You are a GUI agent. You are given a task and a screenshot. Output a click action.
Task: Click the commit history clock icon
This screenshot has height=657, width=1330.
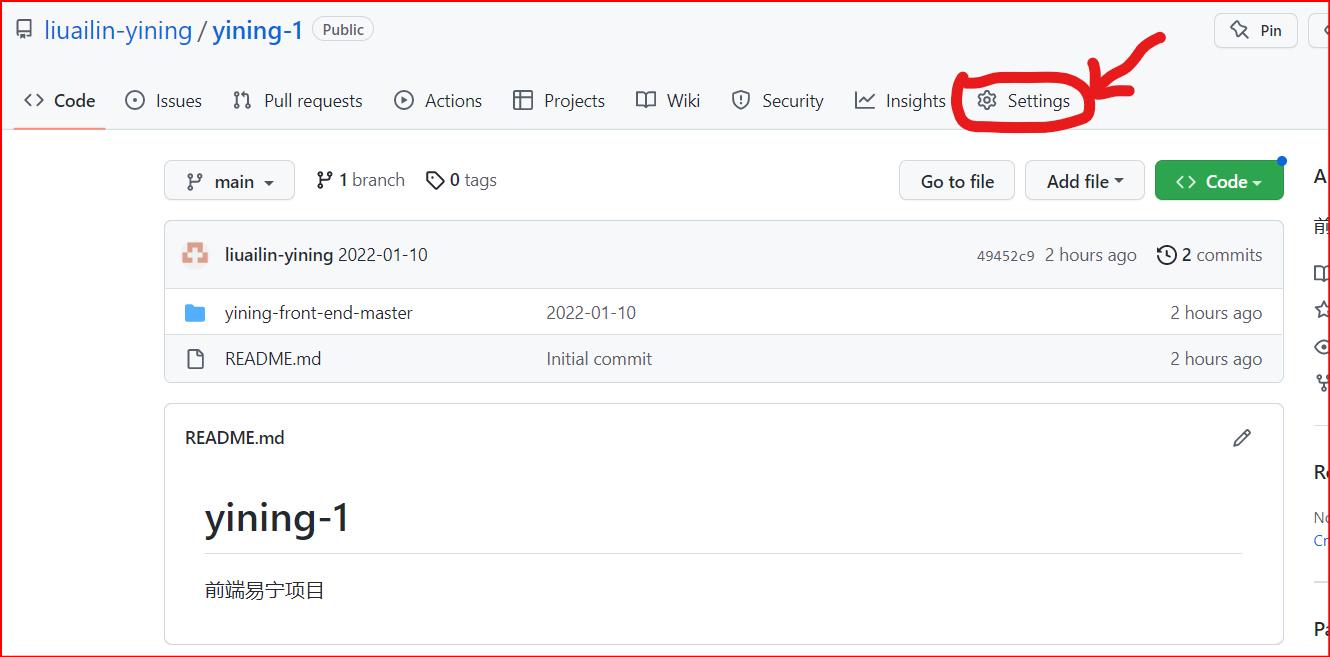pos(1167,255)
